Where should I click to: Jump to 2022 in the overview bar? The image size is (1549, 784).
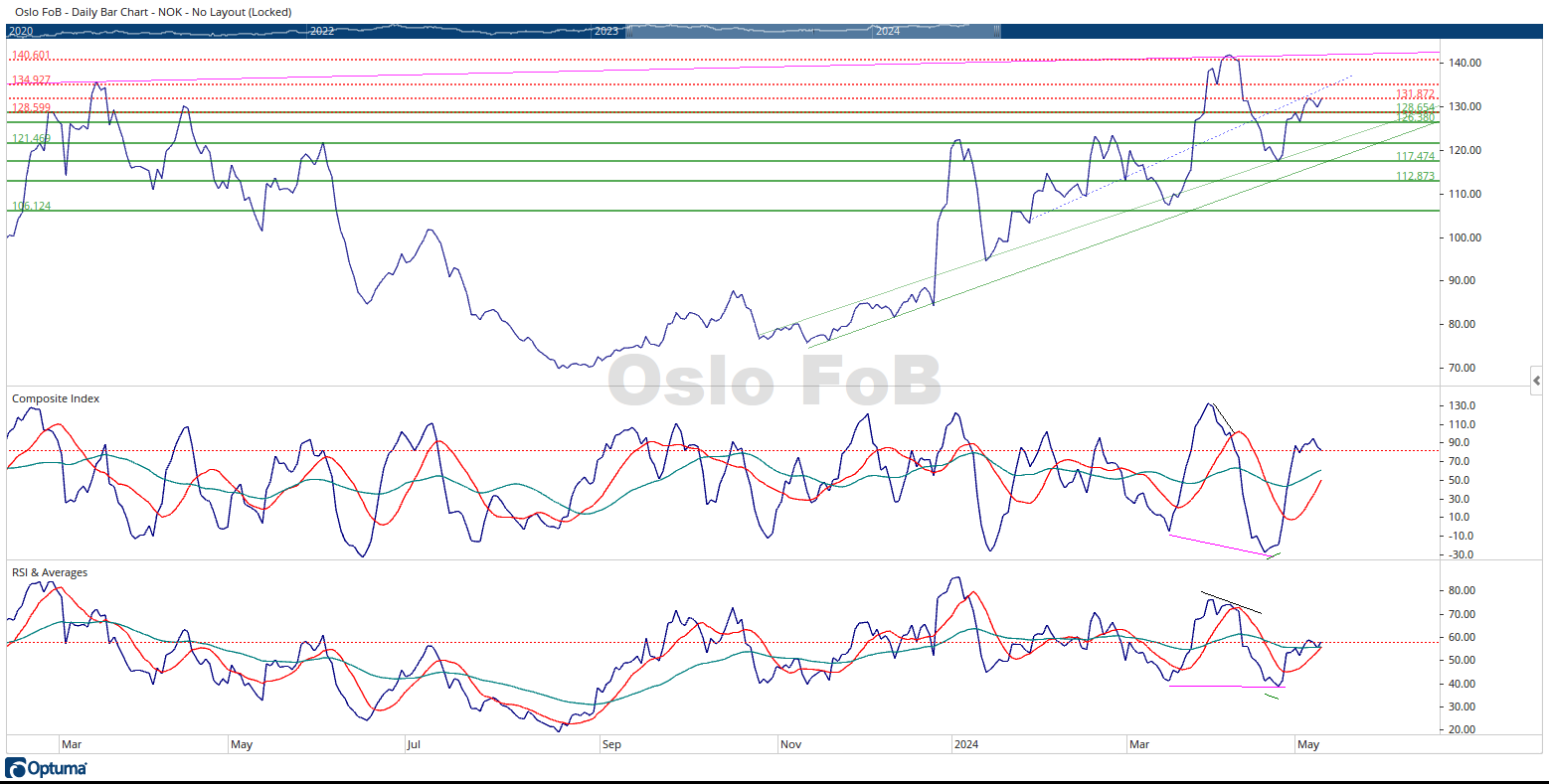tap(322, 31)
